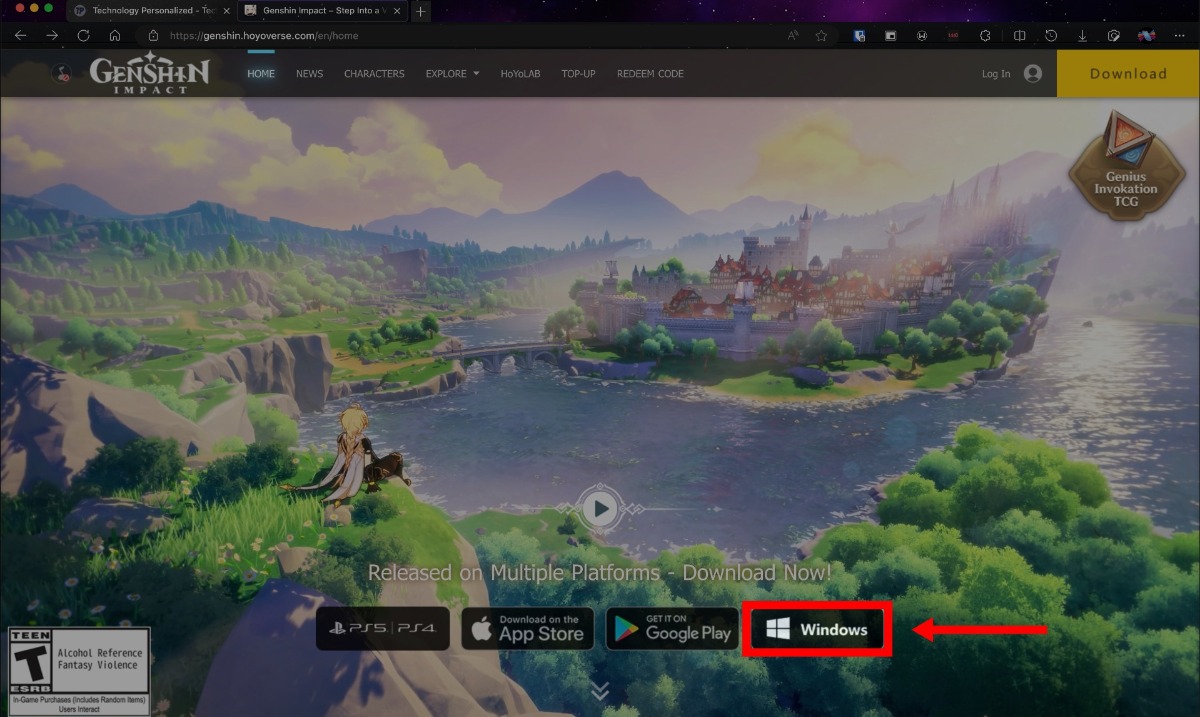Download the Windows version
1200x717 pixels.
tap(818, 630)
